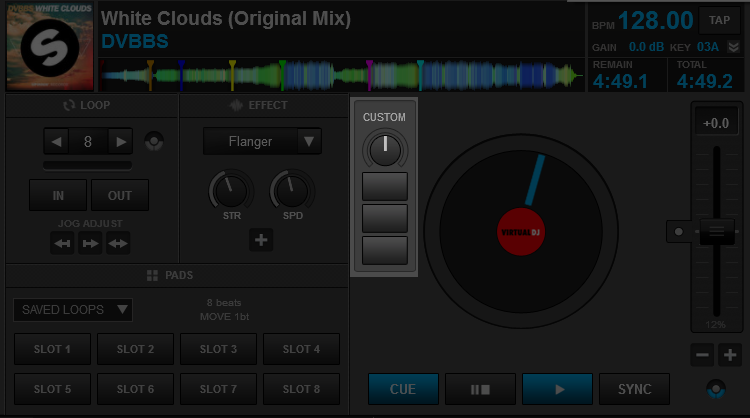750x418 pixels.
Task: Trigger the SLOT 3 pad
Action: [x=218, y=349]
